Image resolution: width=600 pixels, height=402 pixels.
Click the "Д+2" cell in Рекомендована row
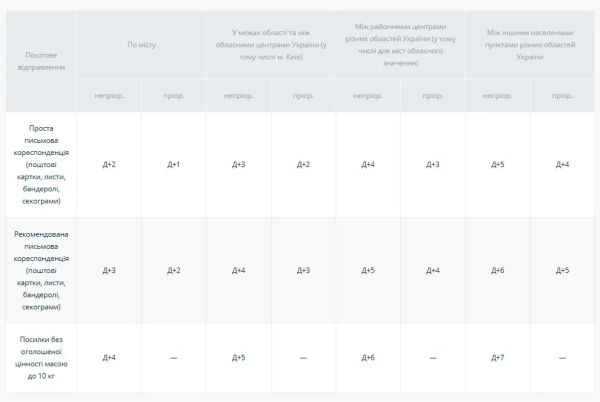(x=173, y=270)
